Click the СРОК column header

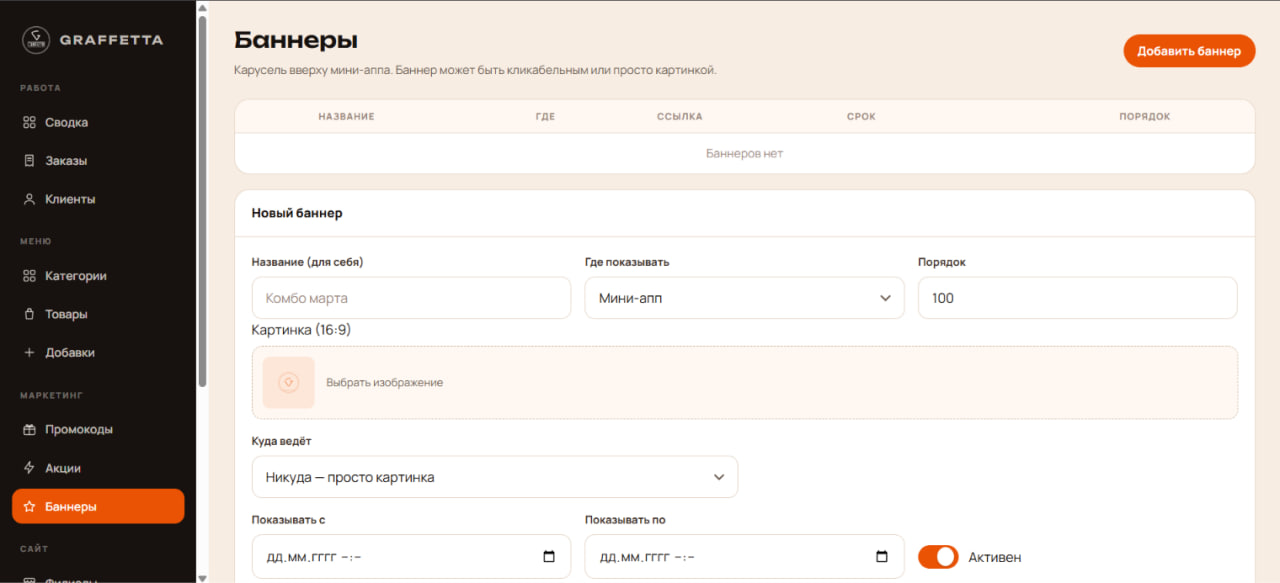[861, 117]
